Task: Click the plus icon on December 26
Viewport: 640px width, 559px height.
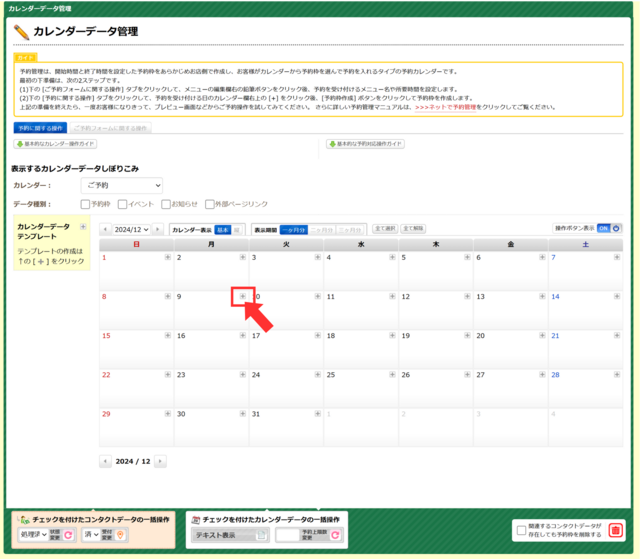Action: click(x=467, y=375)
